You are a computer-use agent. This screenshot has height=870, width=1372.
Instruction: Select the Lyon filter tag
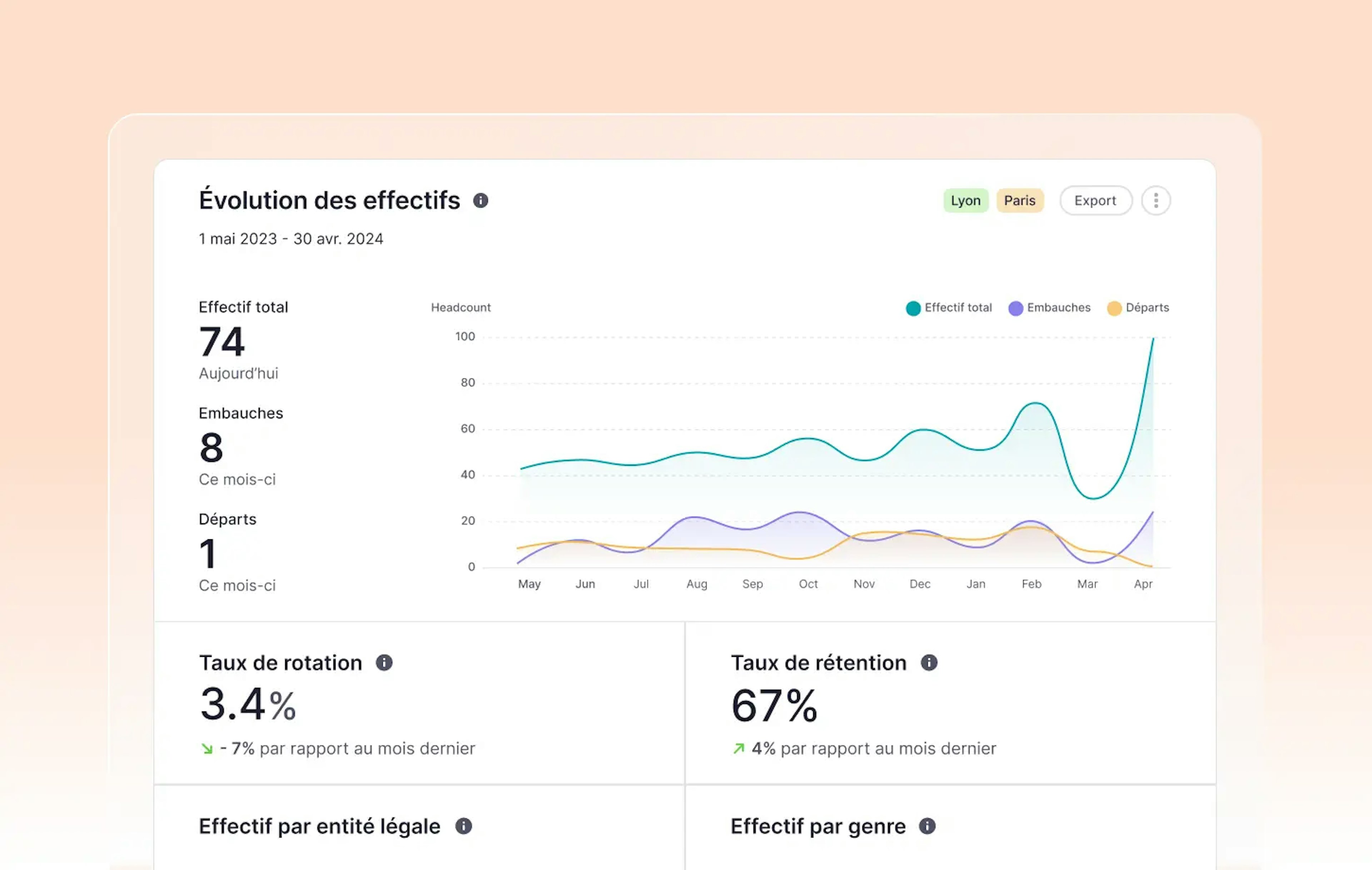(x=965, y=200)
